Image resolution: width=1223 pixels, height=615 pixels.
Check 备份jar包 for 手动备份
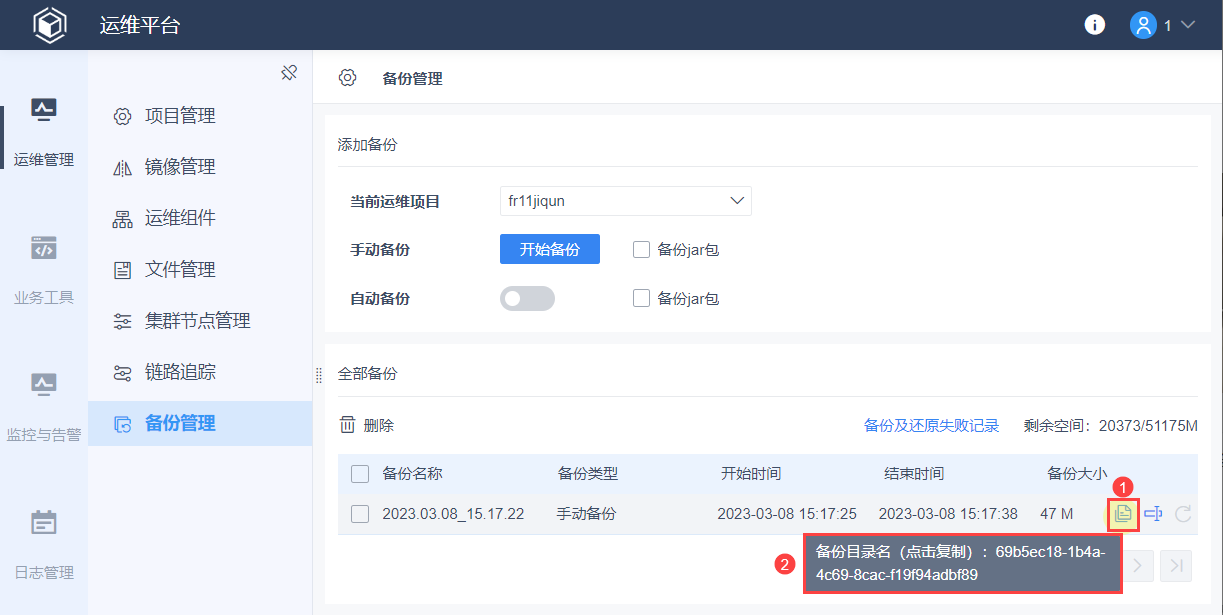tap(642, 250)
